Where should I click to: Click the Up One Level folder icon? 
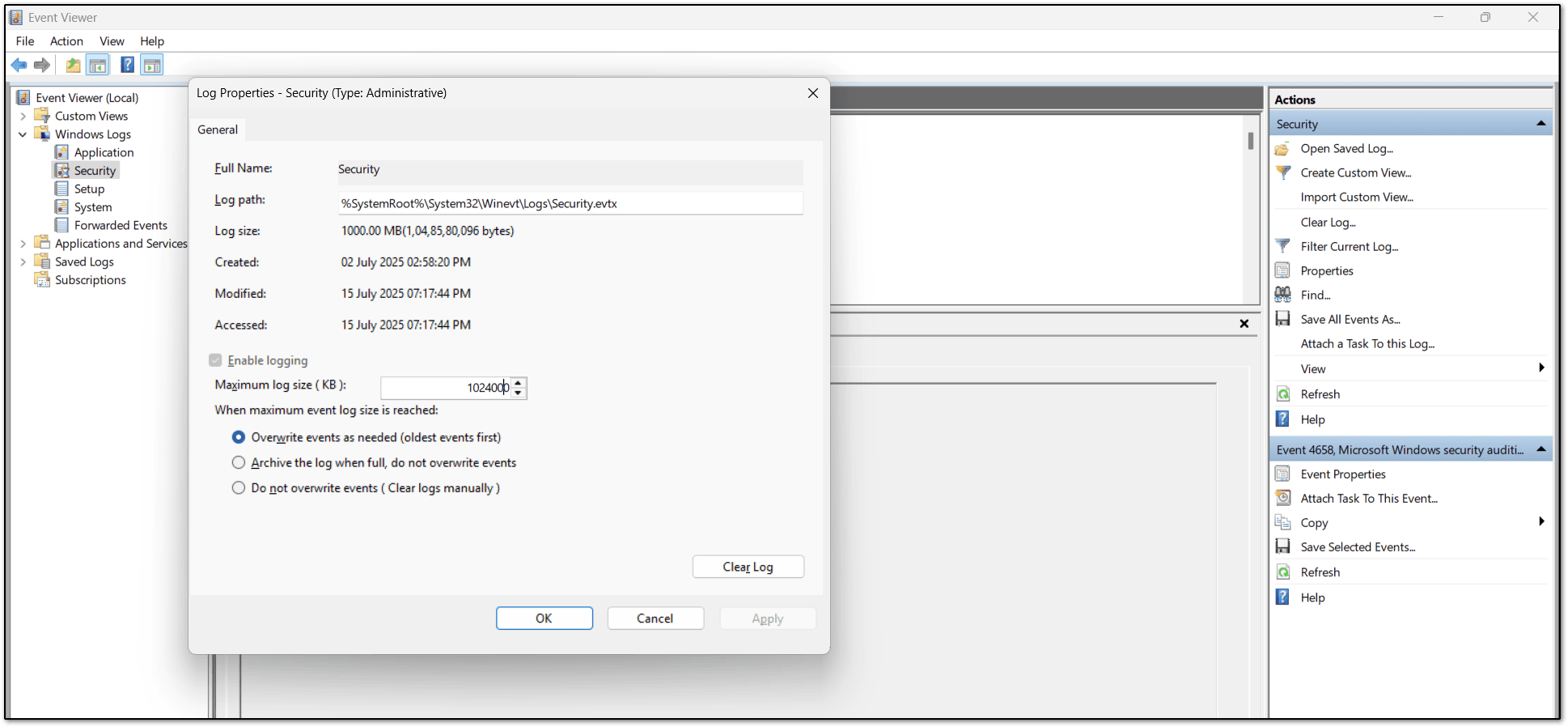coord(73,65)
